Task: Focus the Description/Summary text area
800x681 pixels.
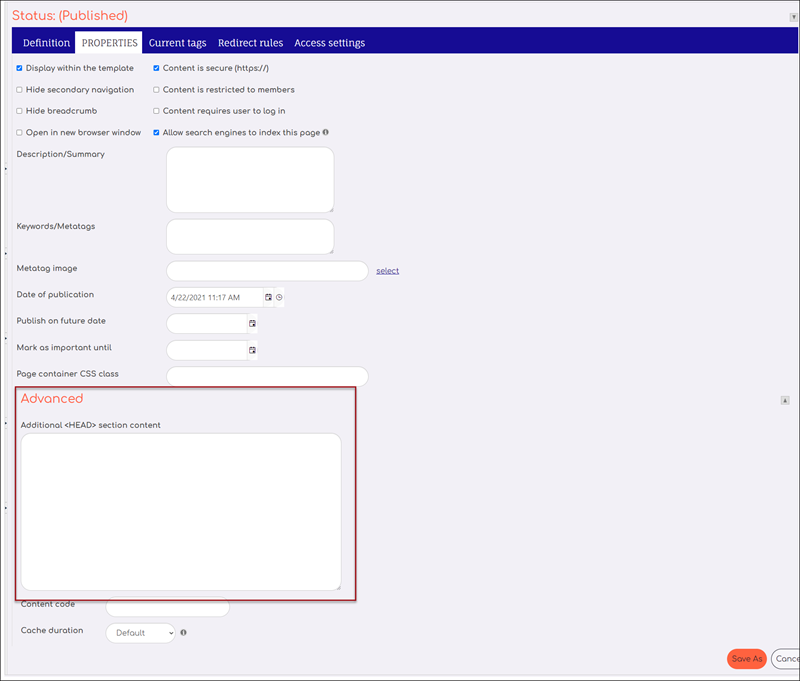Action: coord(250,180)
